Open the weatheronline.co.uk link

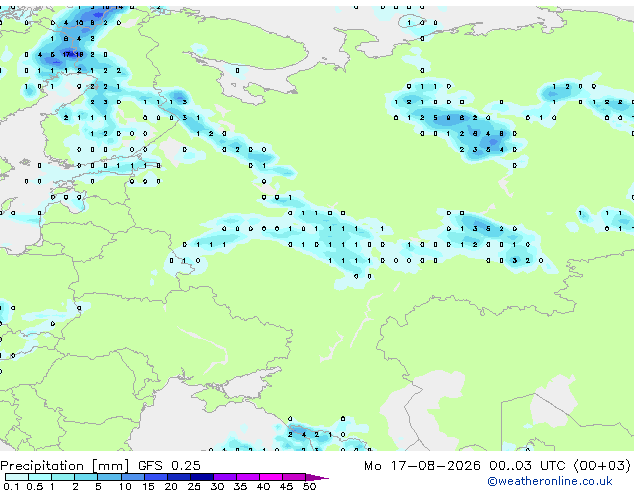coord(550,481)
